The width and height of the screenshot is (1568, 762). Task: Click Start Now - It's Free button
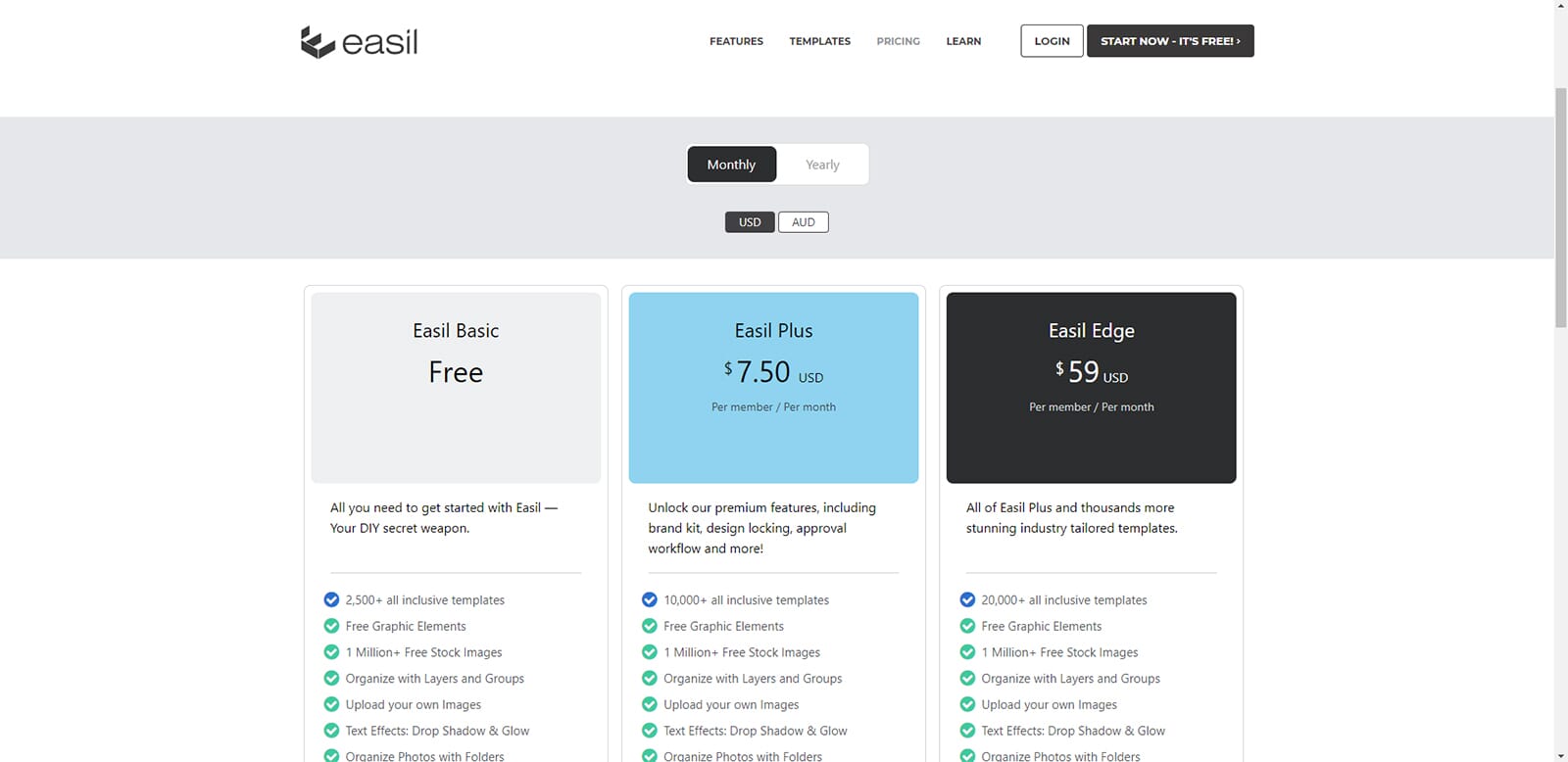pos(1170,41)
